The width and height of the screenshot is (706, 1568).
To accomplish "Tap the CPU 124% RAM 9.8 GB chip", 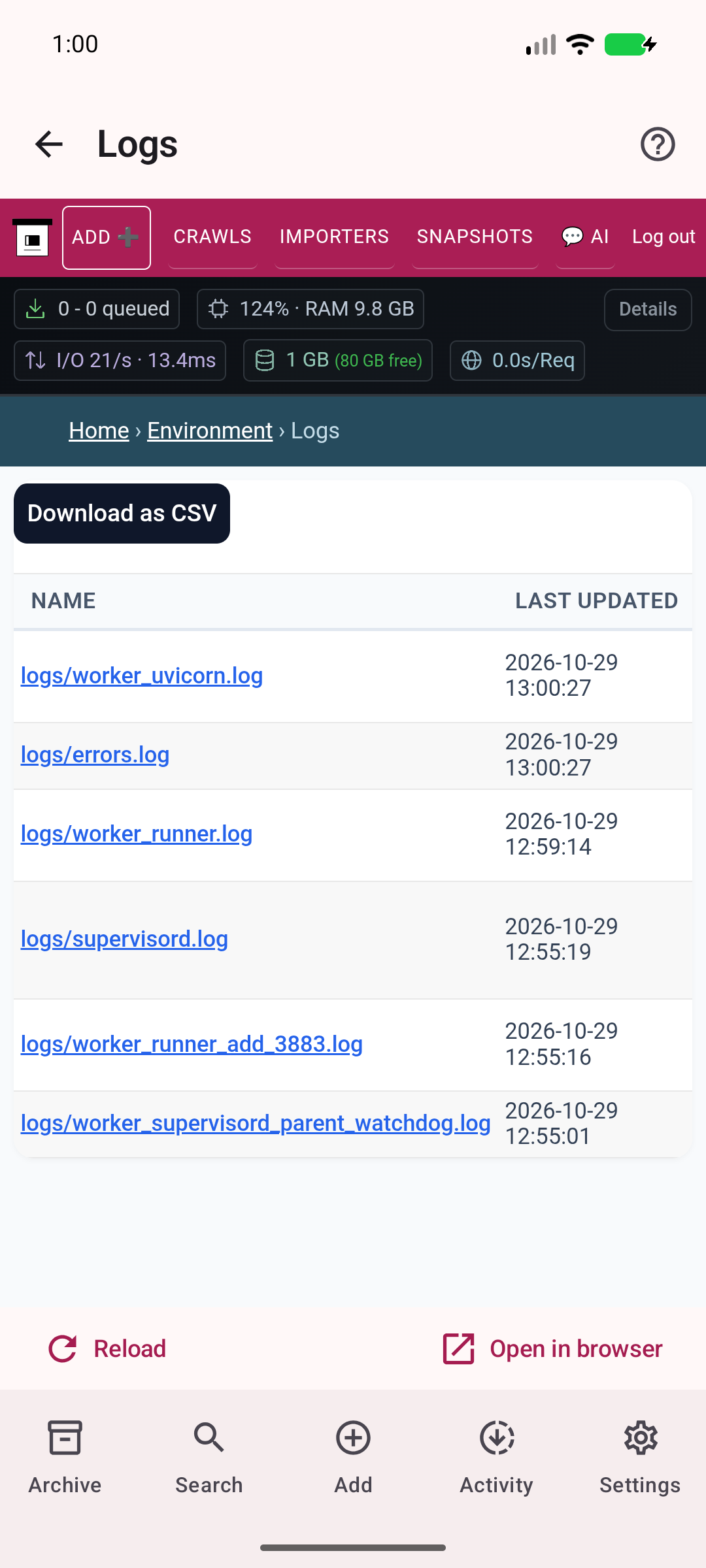I will pos(311,309).
